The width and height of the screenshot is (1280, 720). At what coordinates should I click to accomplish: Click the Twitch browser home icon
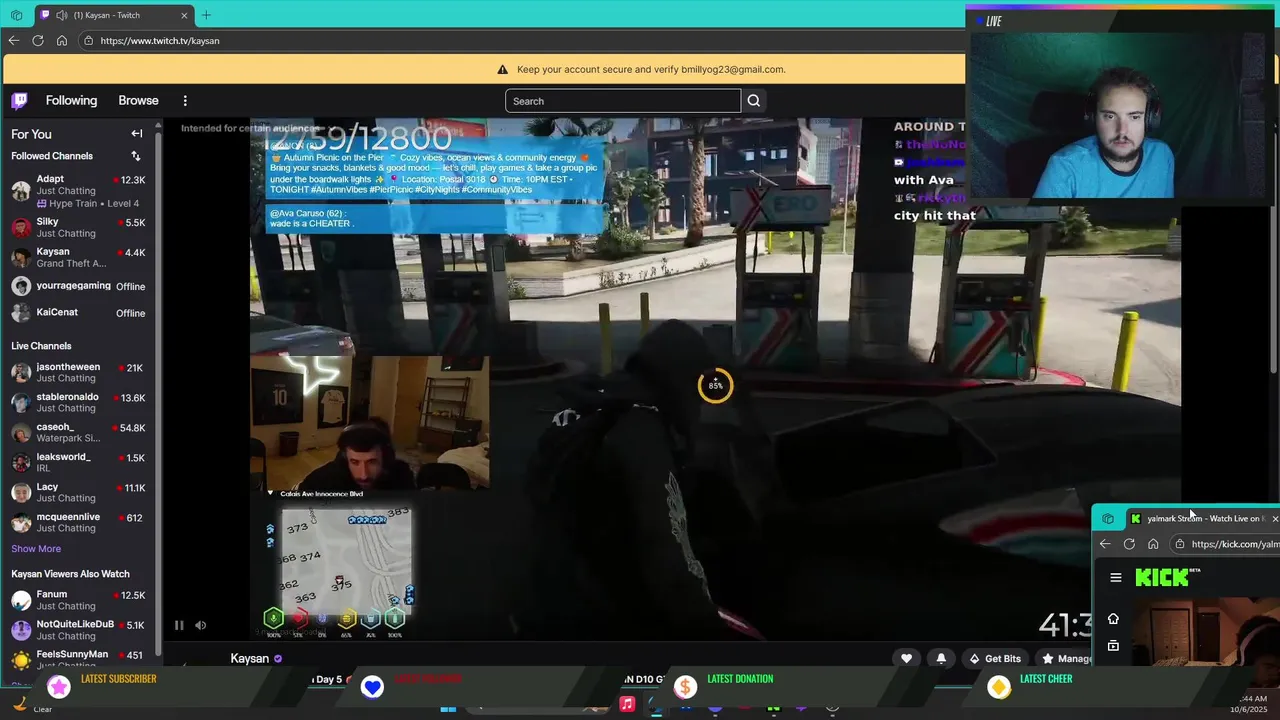pos(62,40)
